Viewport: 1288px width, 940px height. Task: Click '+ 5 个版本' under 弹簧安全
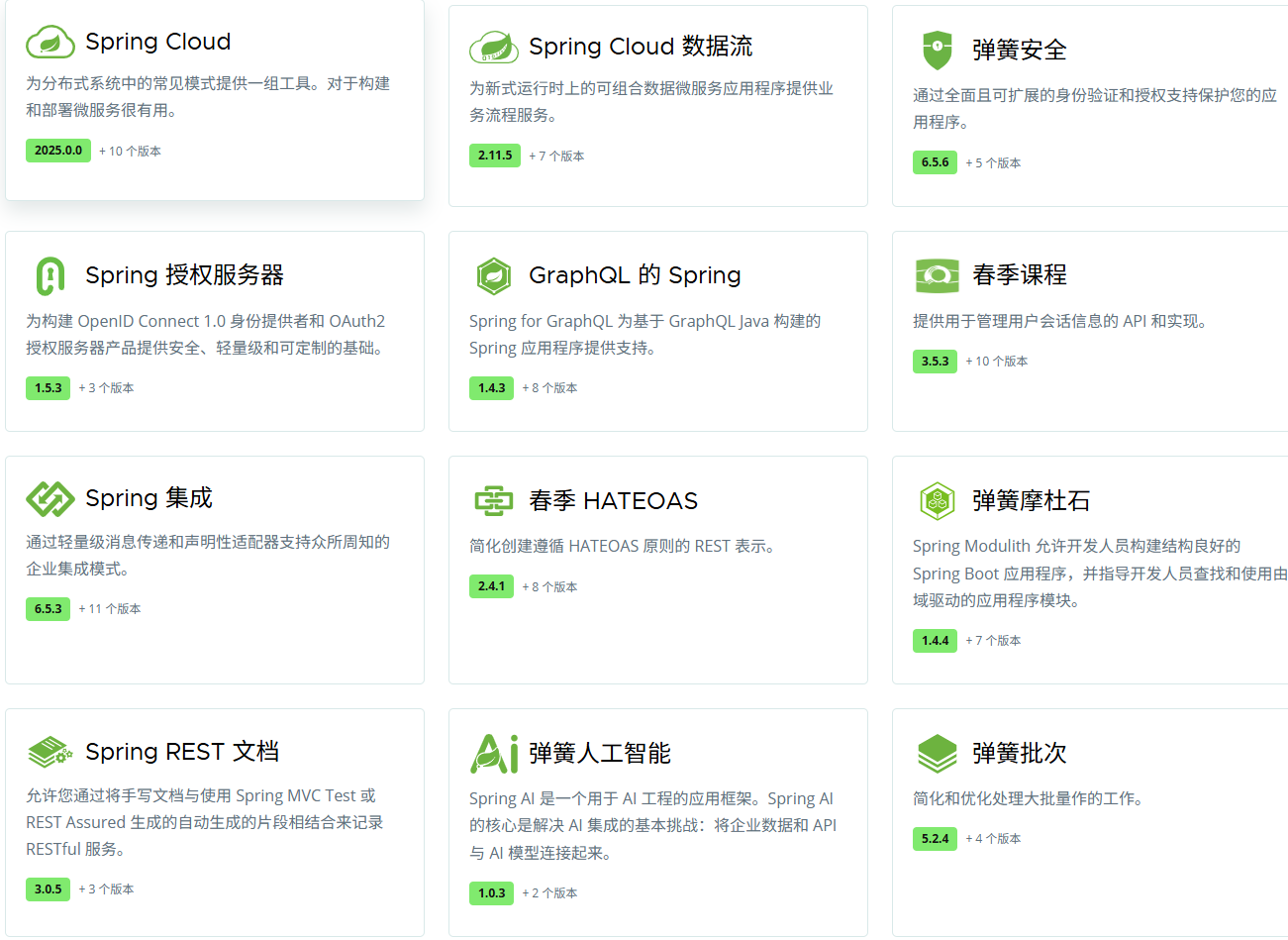pos(993,163)
